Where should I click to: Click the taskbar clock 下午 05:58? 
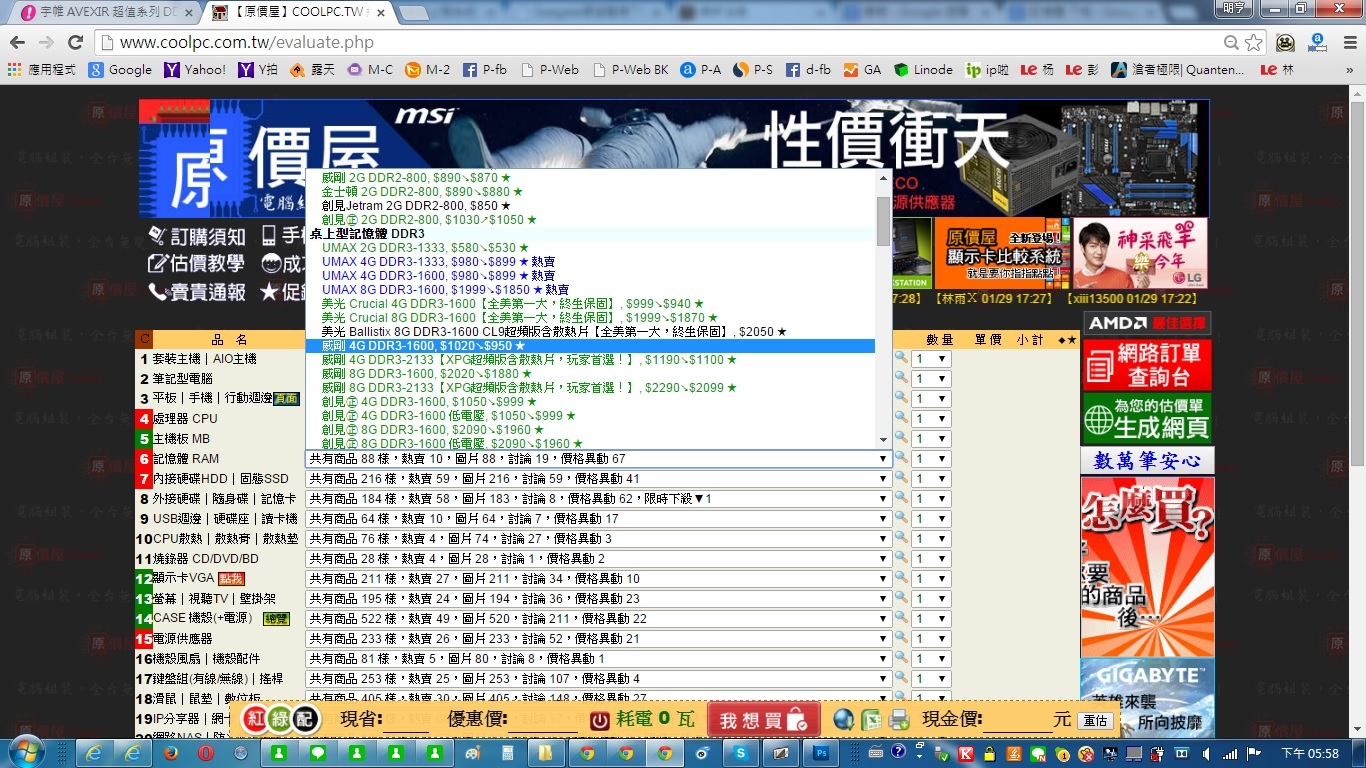[x=1309, y=753]
